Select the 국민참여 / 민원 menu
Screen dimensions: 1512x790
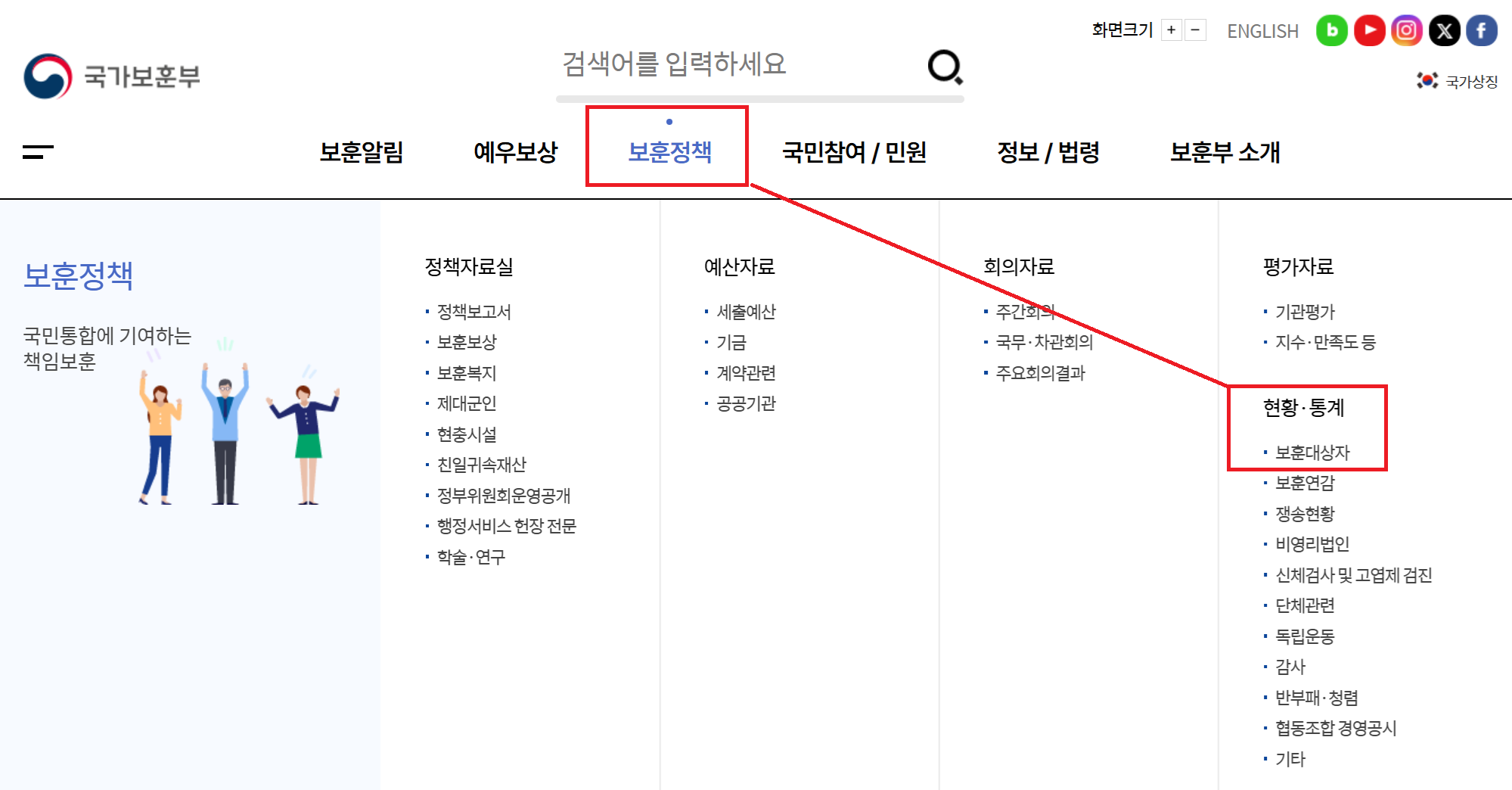(x=854, y=152)
